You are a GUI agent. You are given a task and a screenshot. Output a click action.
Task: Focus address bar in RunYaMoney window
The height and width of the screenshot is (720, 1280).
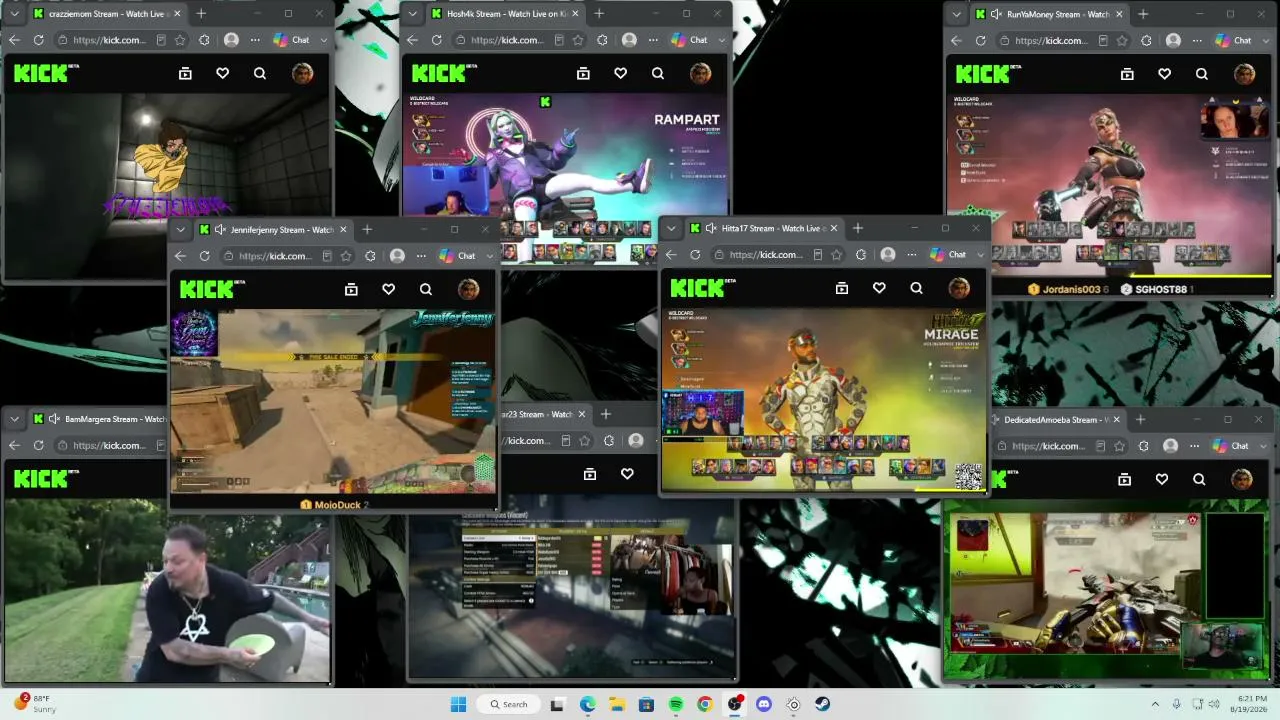click(x=1050, y=40)
